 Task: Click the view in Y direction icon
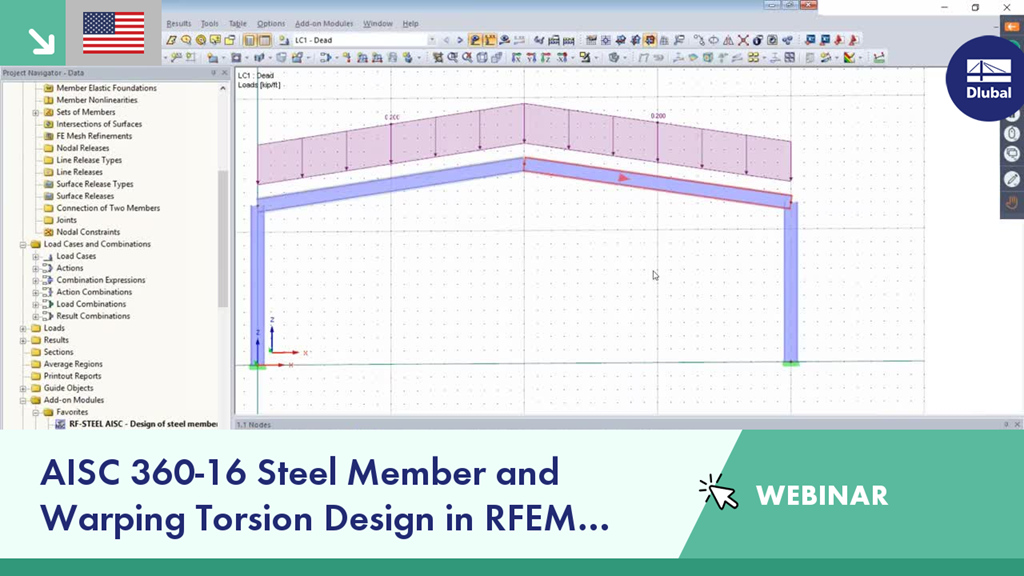531,57
